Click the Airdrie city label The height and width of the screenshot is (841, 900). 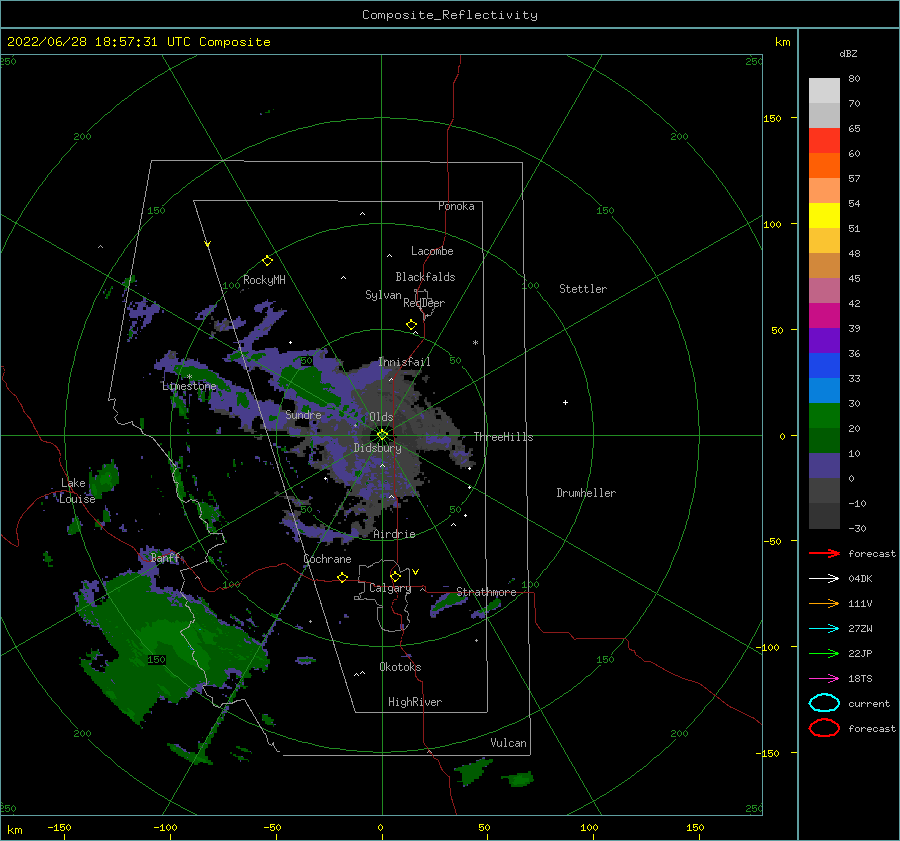(394, 534)
